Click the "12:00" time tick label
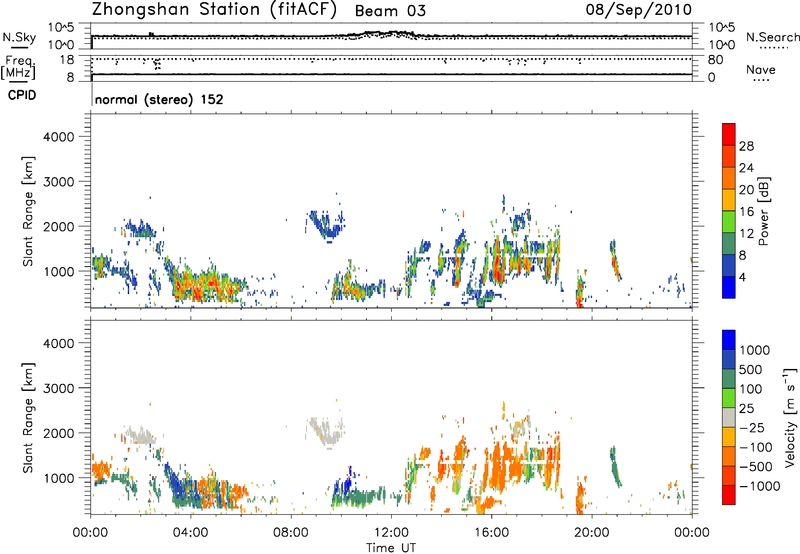Viewport: 800px width, 554px height. pyautogui.click(x=391, y=533)
